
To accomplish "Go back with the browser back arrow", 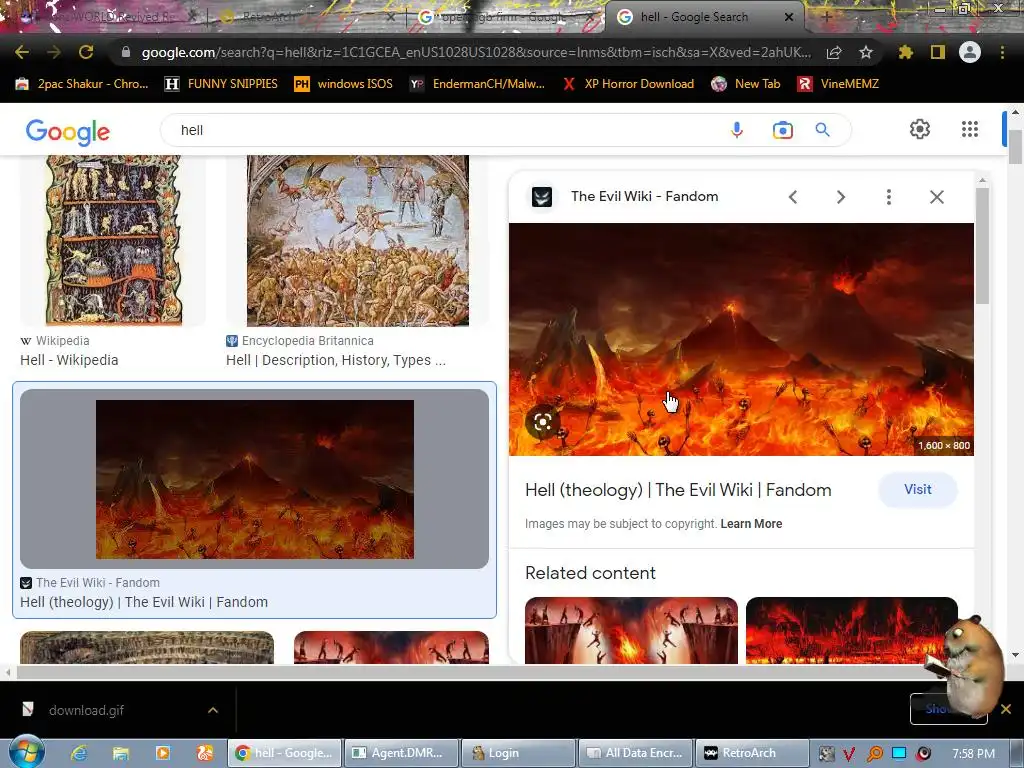I will pyautogui.click(x=22, y=52).
